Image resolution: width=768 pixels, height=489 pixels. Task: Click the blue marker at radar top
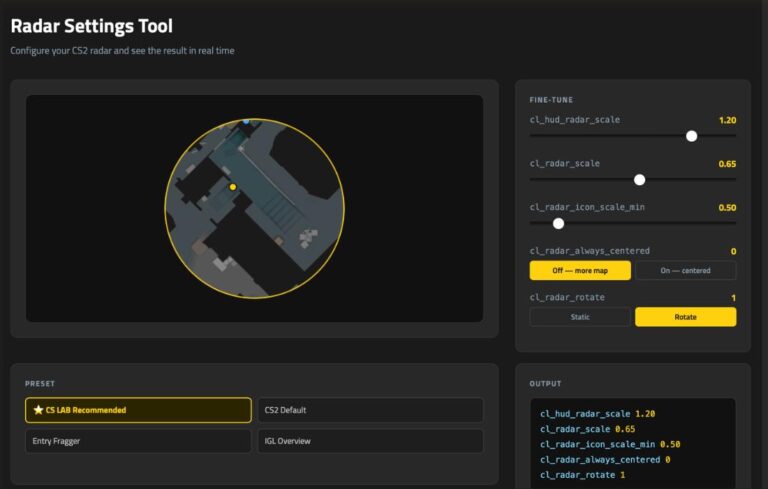pos(246,121)
